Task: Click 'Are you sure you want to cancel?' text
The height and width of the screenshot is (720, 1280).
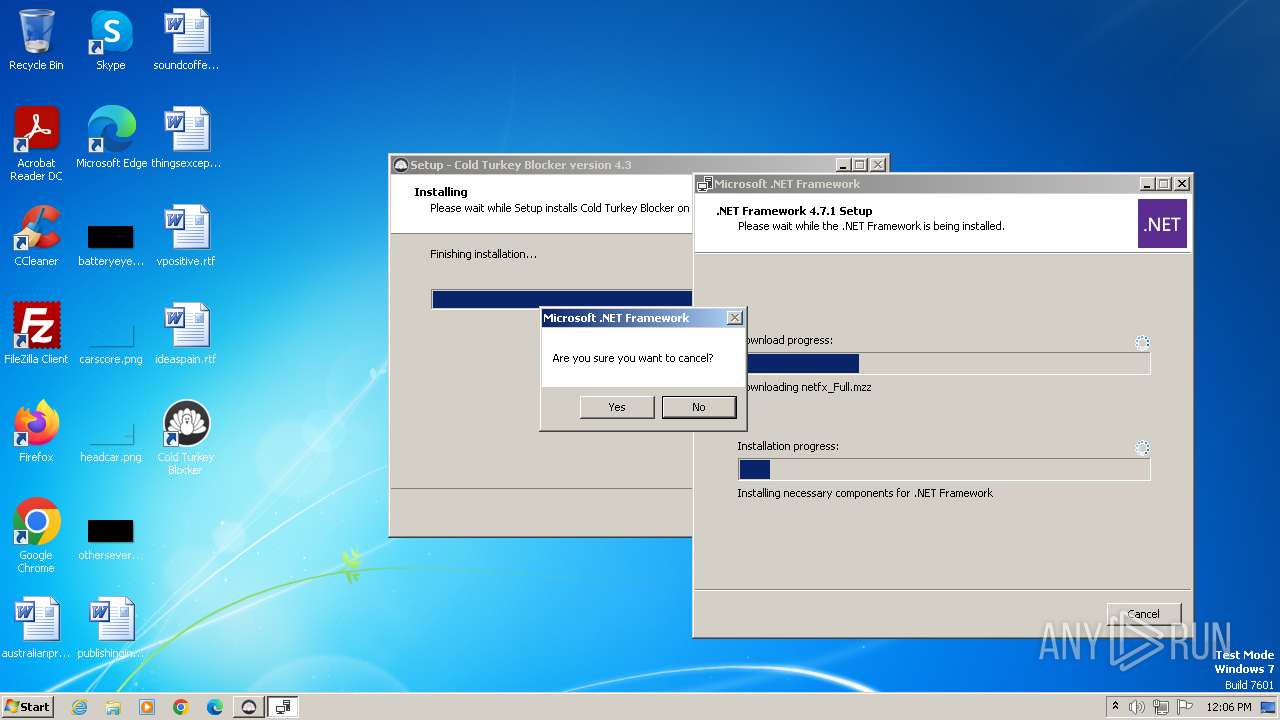Action: tap(633, 358)
